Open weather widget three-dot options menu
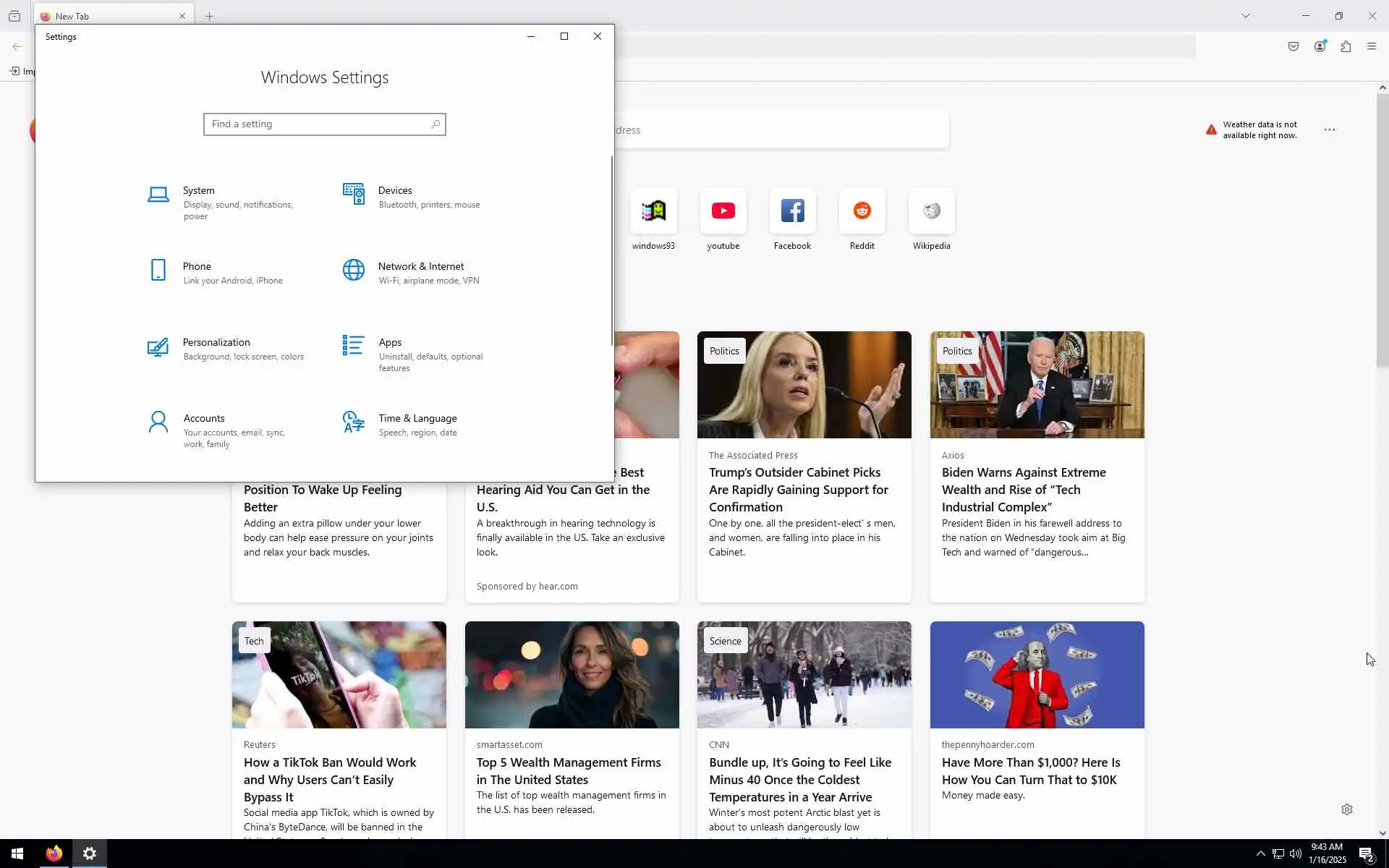1389x868 pixels. coord(1330,130)
